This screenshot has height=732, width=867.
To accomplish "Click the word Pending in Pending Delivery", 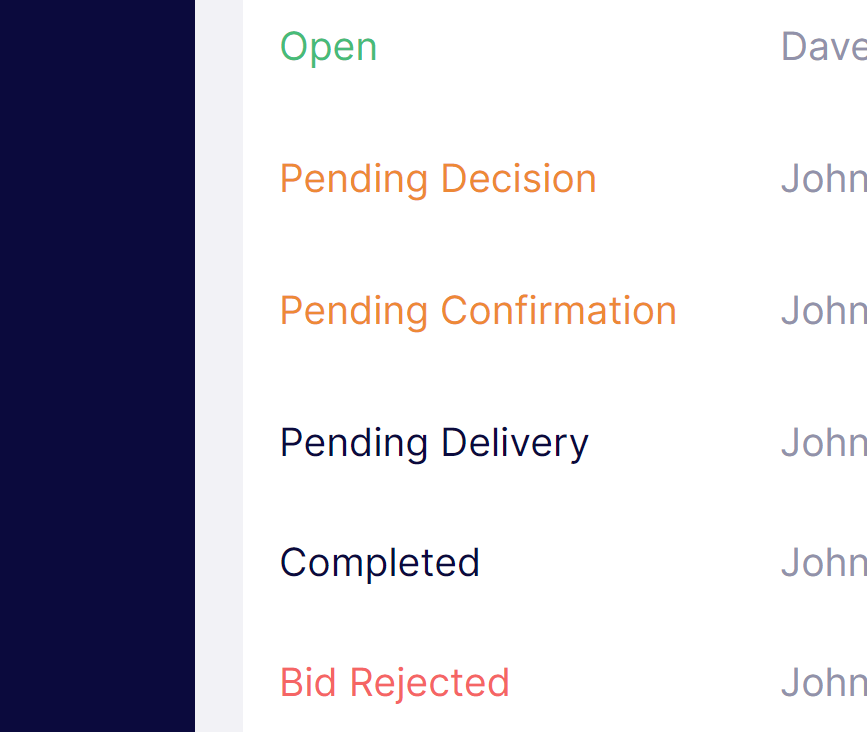I will click(x=354, y=443).
